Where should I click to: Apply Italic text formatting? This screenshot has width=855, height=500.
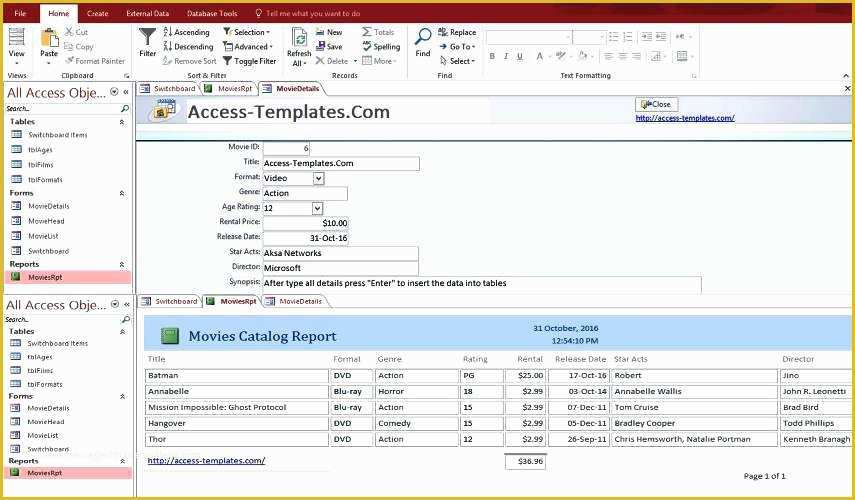point(505,56)
